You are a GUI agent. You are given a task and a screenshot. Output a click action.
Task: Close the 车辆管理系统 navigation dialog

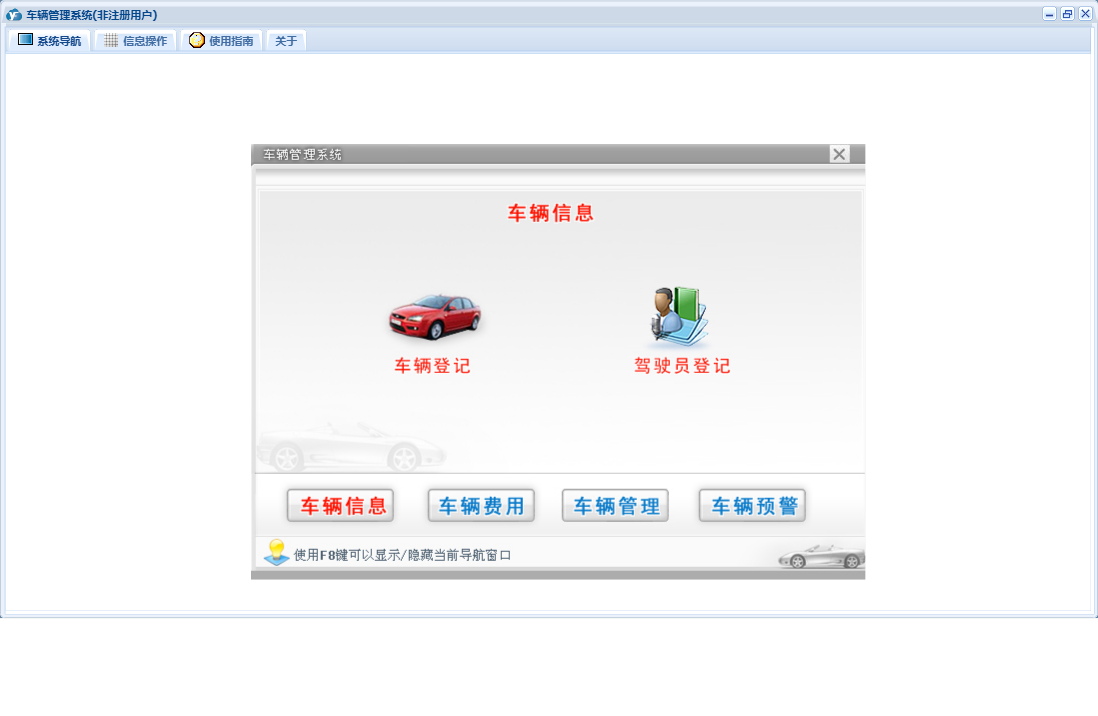[x=840, y=154]
